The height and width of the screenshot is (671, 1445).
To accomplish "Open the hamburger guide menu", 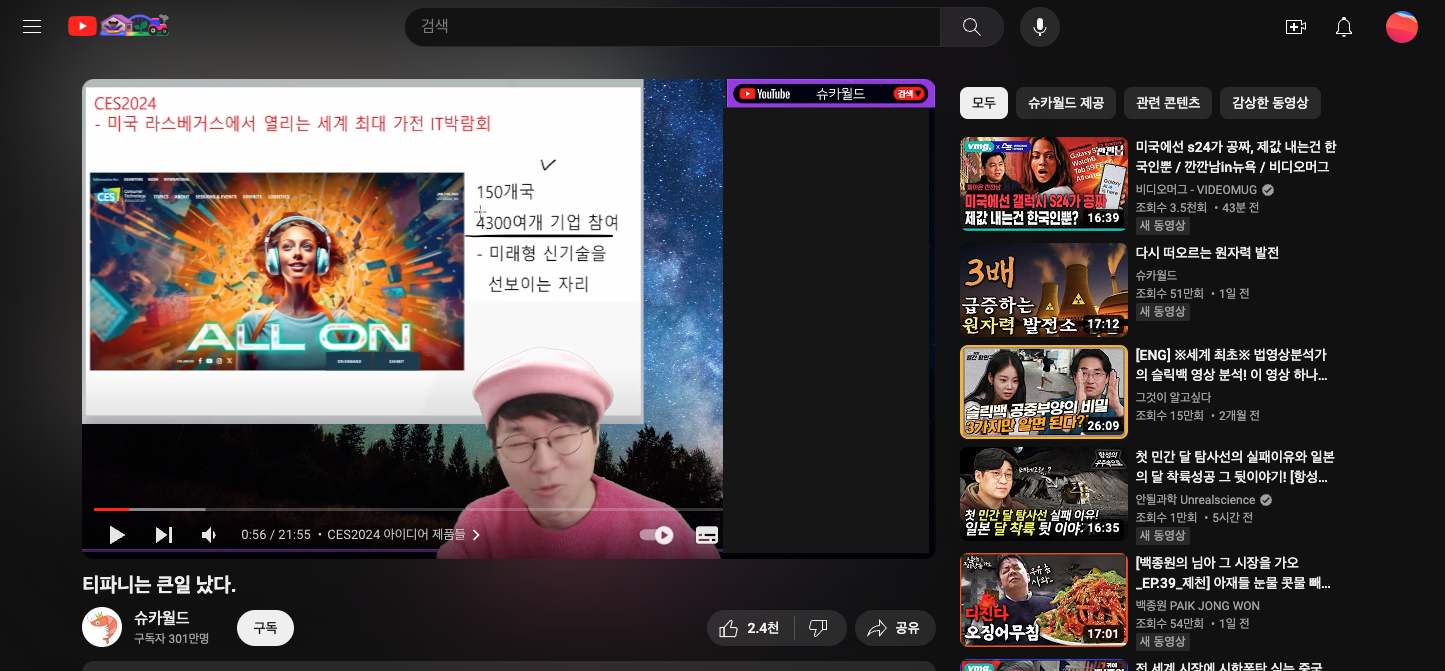I will coord(32,27).
